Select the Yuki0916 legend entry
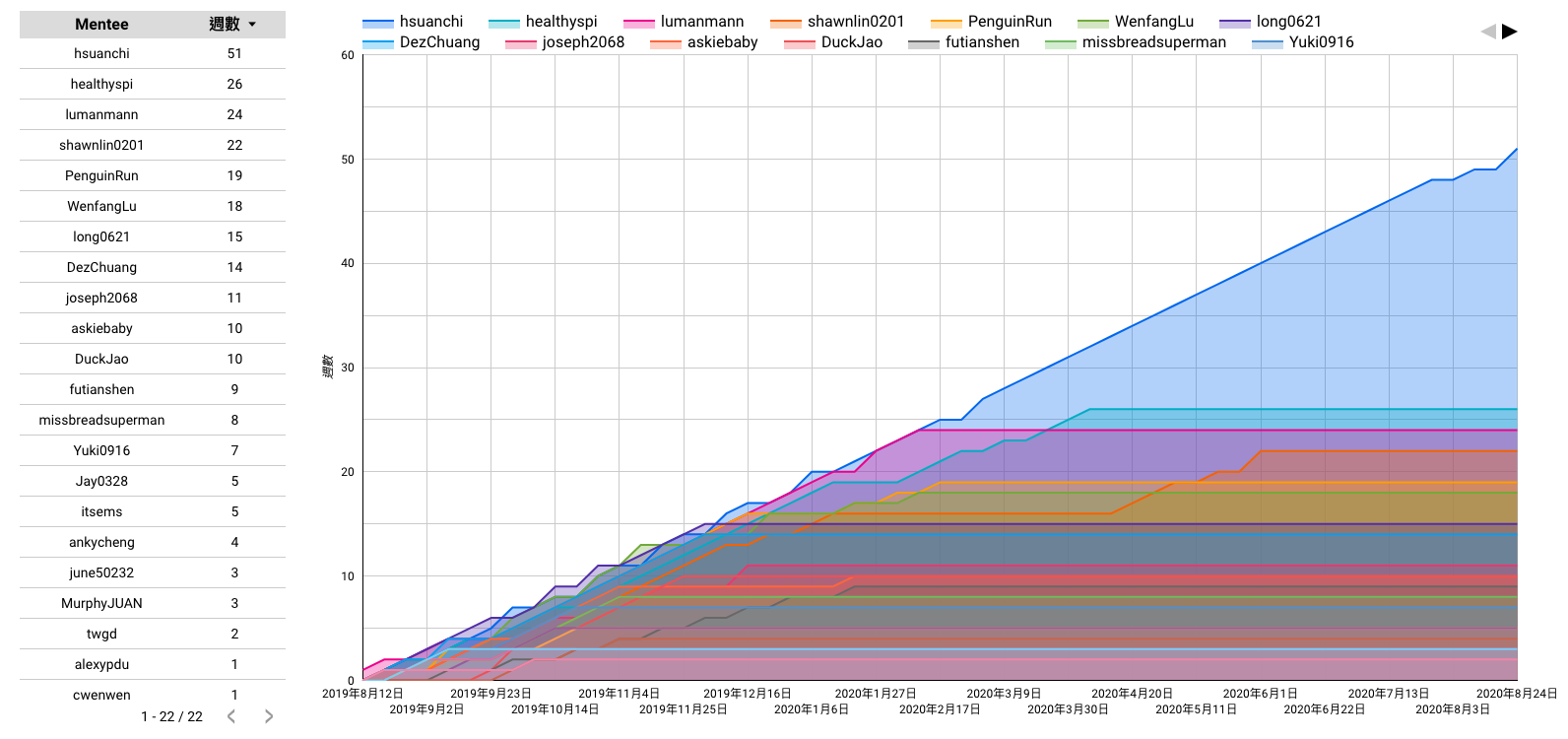Screen dimensions: 1568x739 tap(1303, 42)
